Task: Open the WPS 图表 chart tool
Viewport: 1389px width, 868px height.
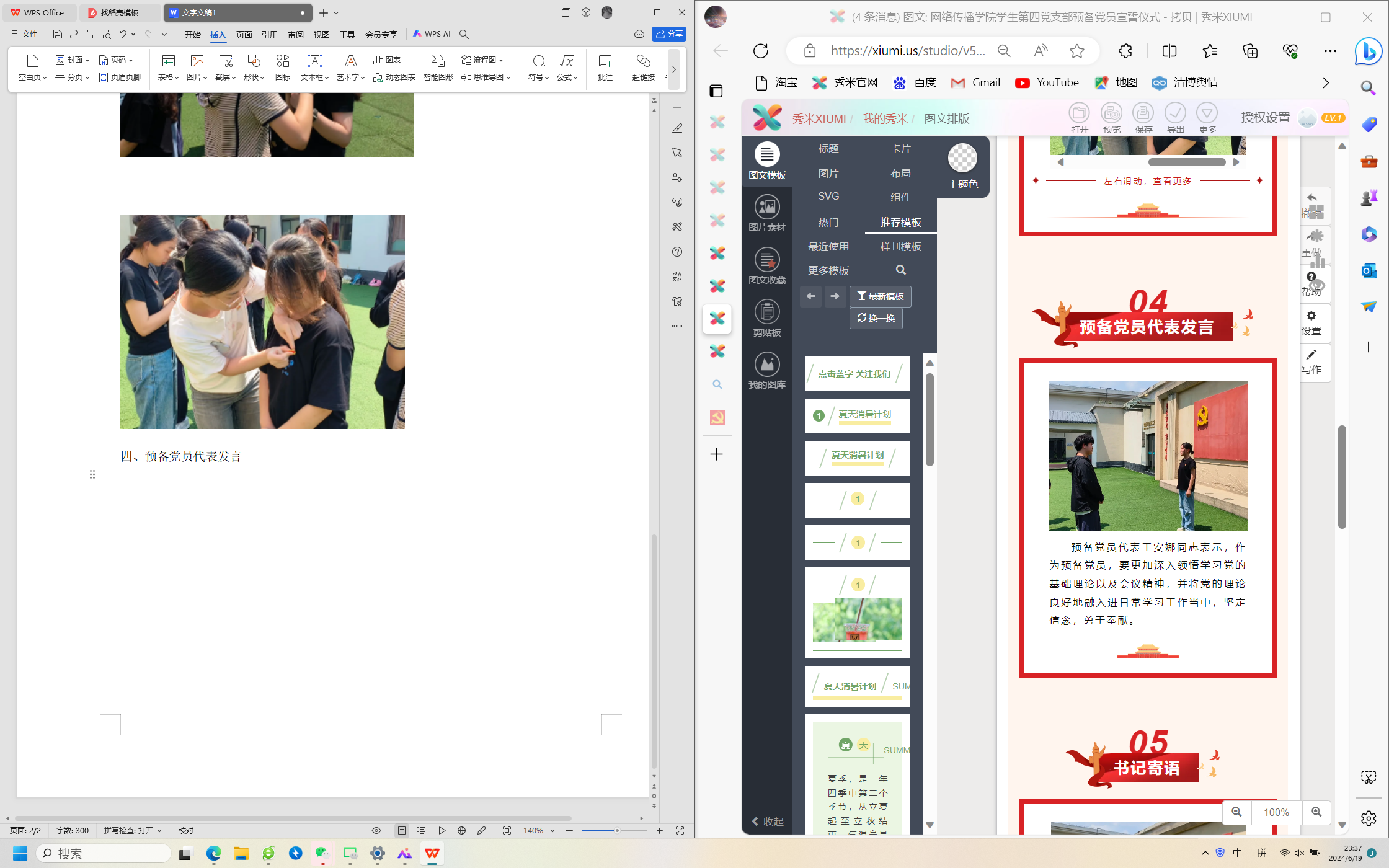Action: click(x=387, y=60)
